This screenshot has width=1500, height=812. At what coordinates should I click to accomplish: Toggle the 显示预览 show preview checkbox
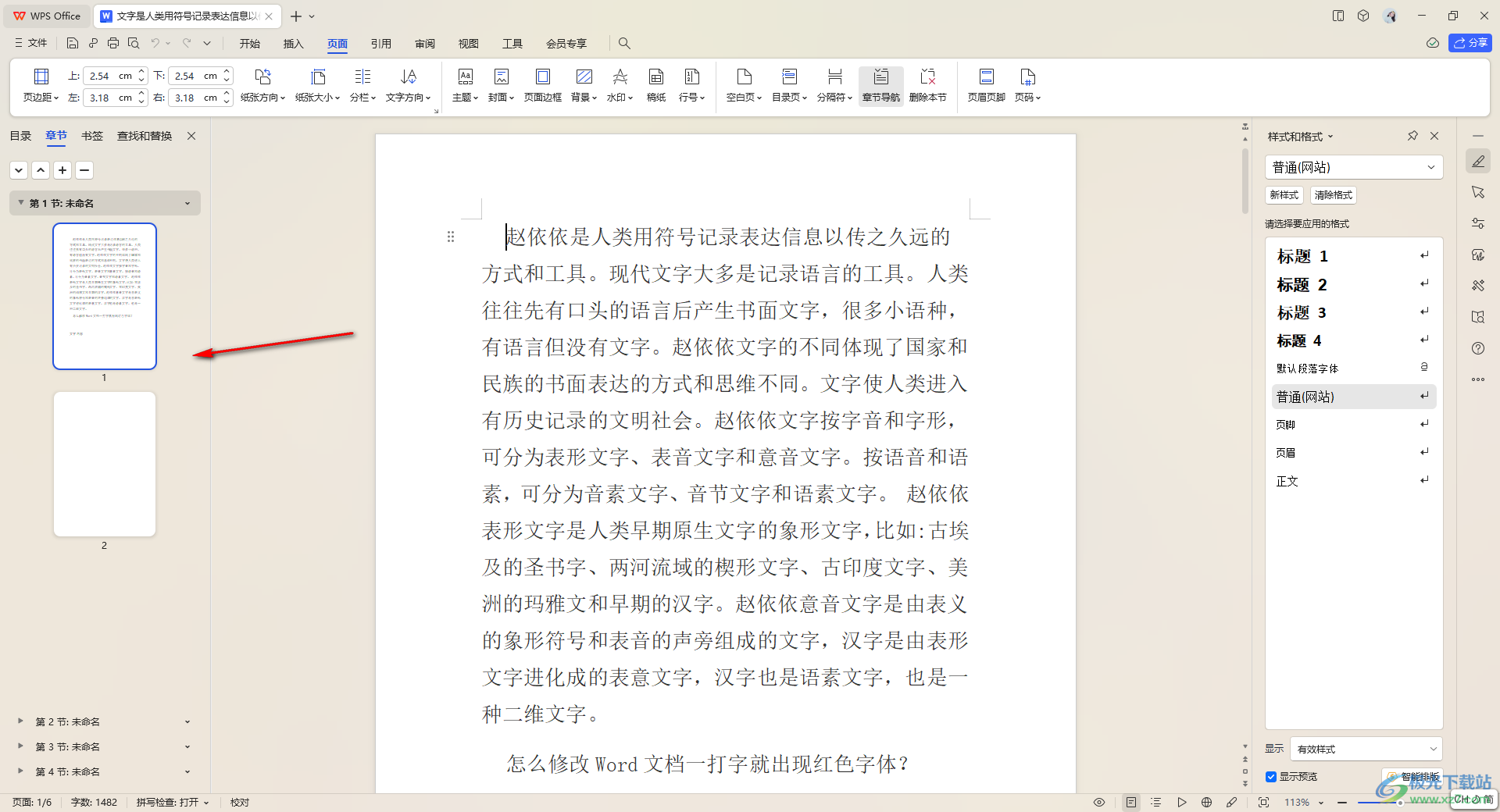pos(1271,776)
